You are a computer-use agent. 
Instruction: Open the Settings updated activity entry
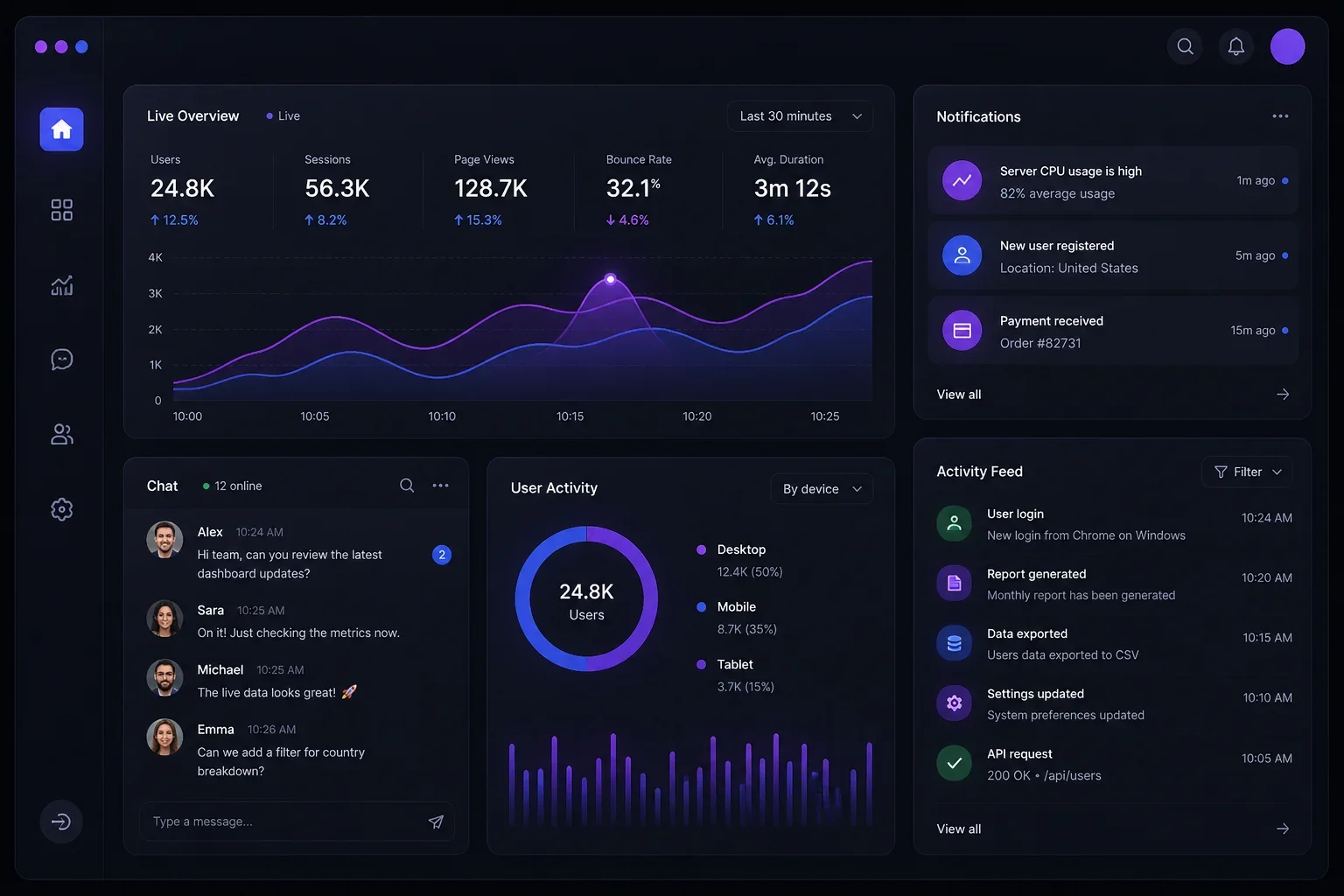(x=1114, y=703)
